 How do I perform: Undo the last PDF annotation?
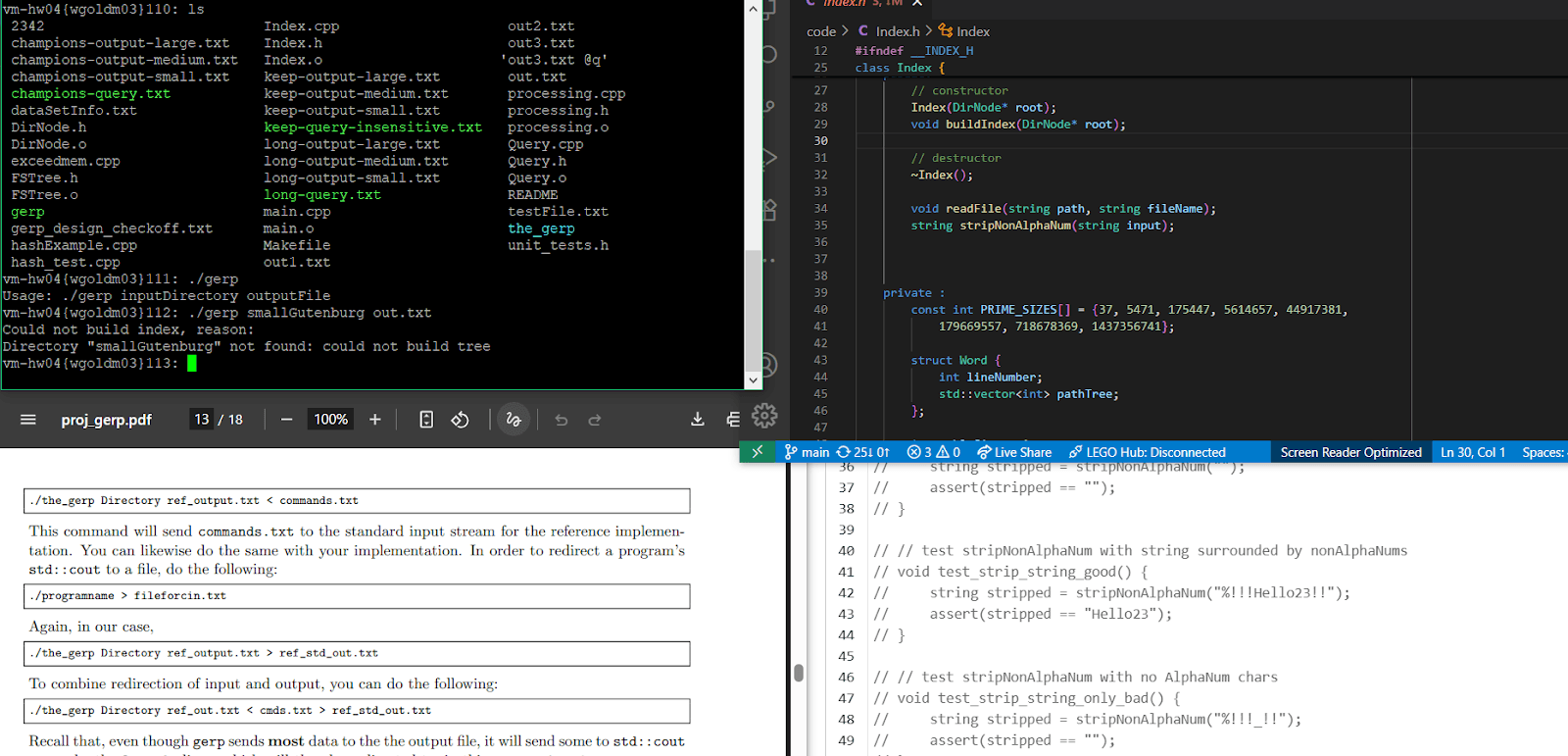pyautogui.click(x=562, y=420)
